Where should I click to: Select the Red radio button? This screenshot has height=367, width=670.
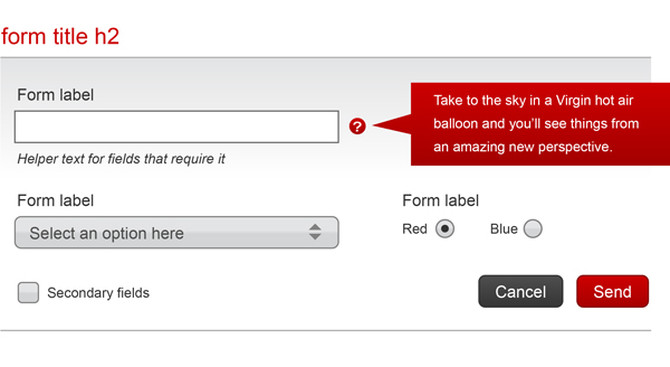pyautogui.click(x=445, y=229)
